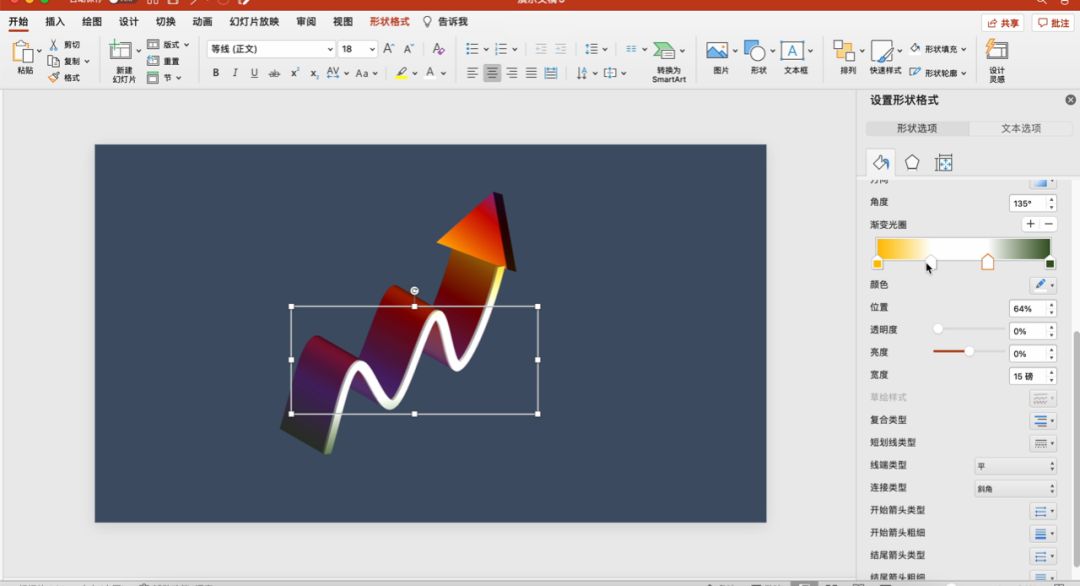Toggle subscript formatting
Image resolution: width=1080 pixels, height=586 pixels.
(313, 73)
